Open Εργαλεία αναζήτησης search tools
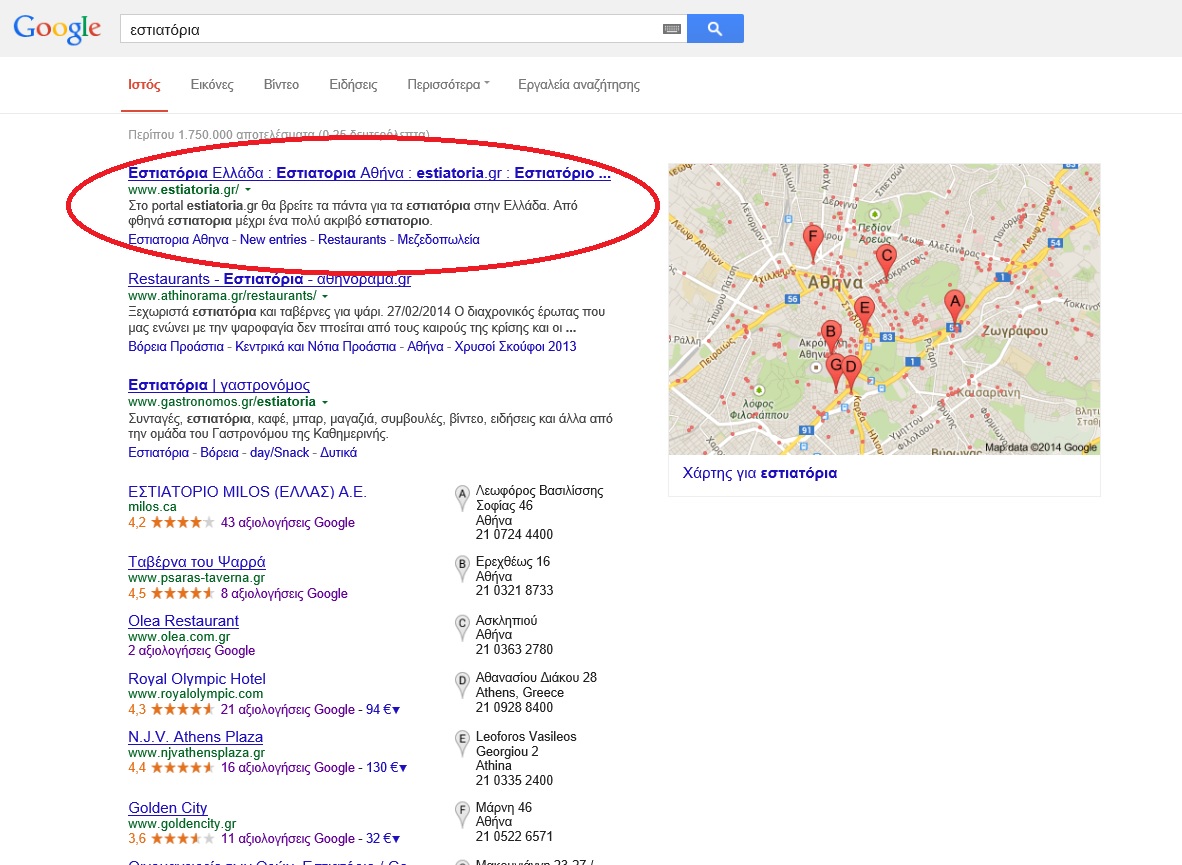 (x=579, y=84)
